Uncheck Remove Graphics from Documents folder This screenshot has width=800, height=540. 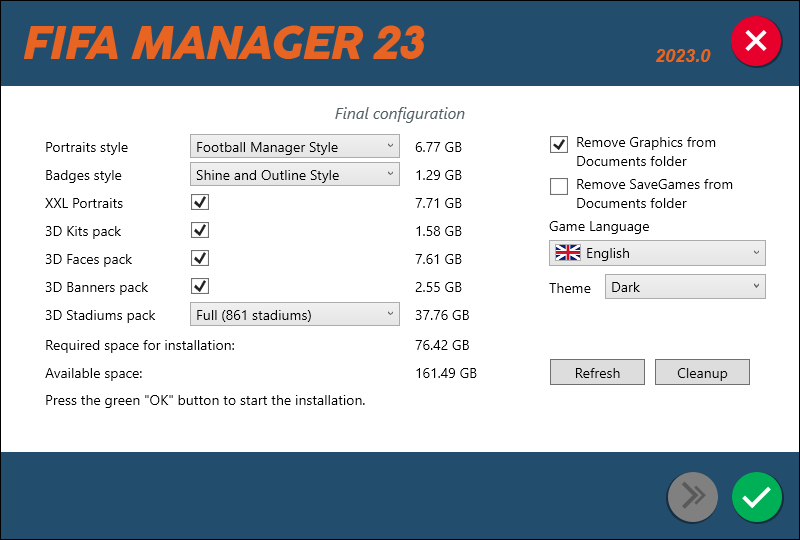tap(559, 144)
